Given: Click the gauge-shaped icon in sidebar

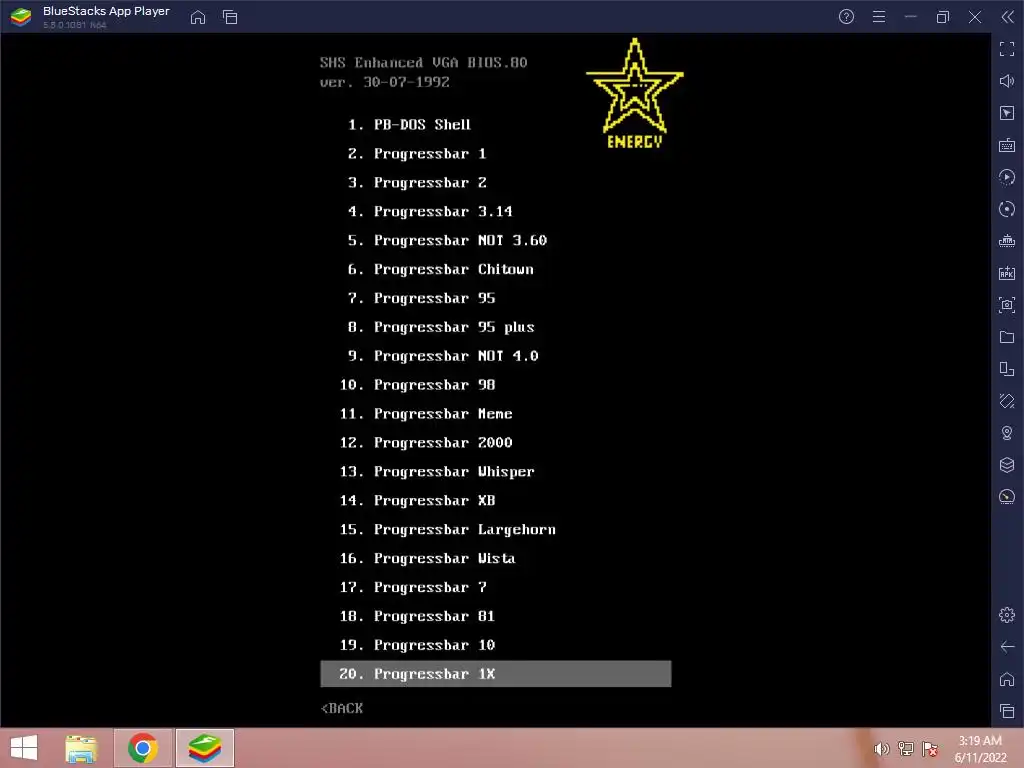Looking at the screenshot, I should tap(1007, 497).
